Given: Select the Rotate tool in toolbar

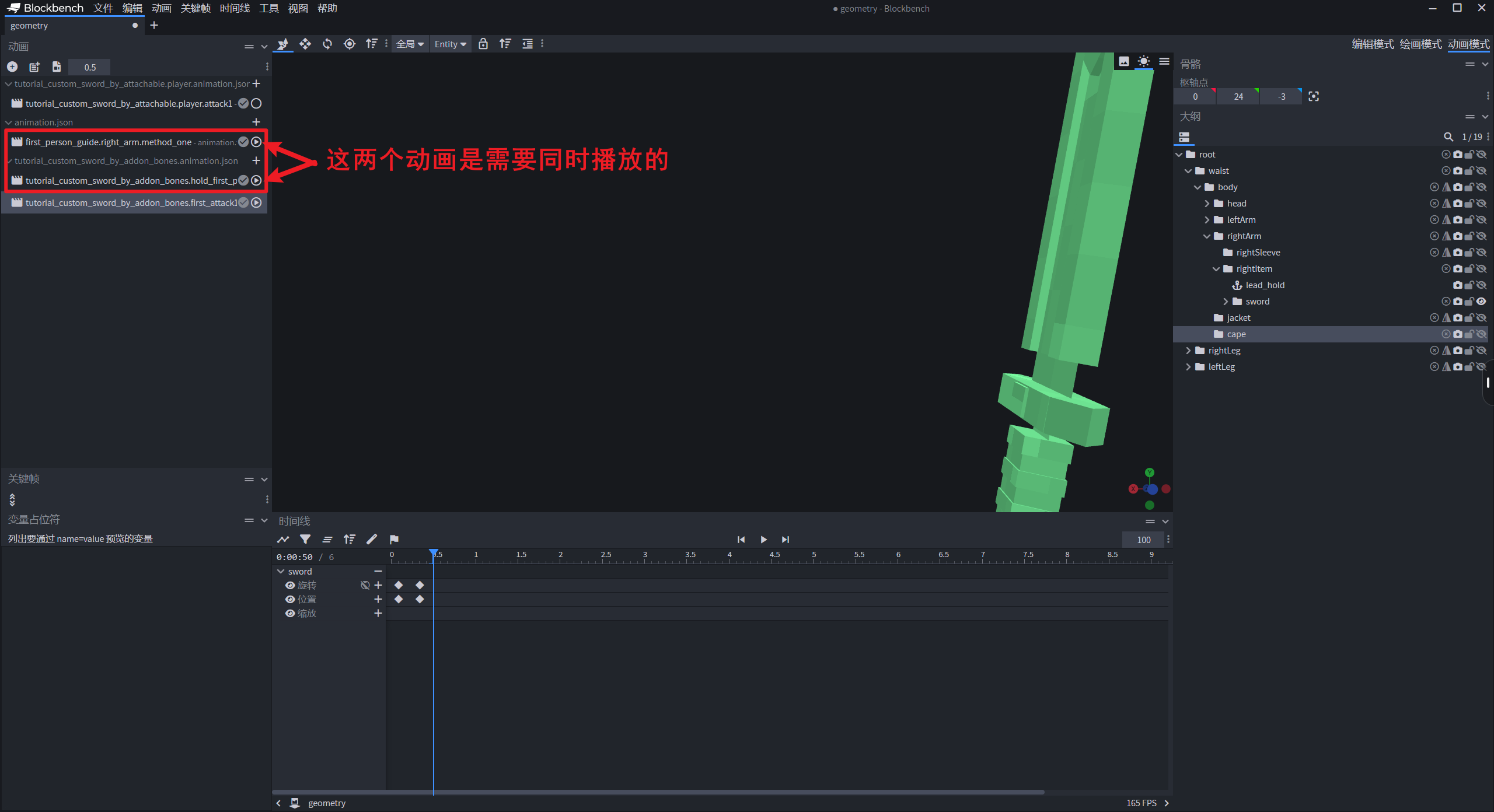Looking at the screenshot, I should (327, 44).
